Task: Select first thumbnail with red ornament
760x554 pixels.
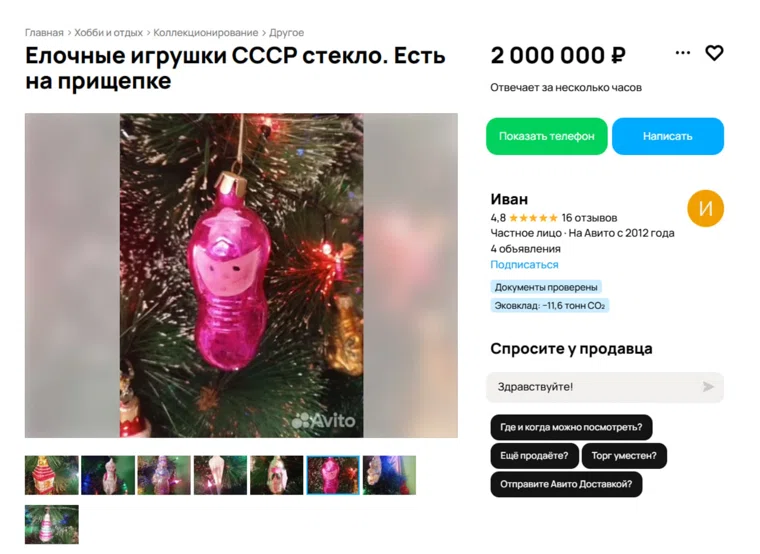Action: point(51,475)
